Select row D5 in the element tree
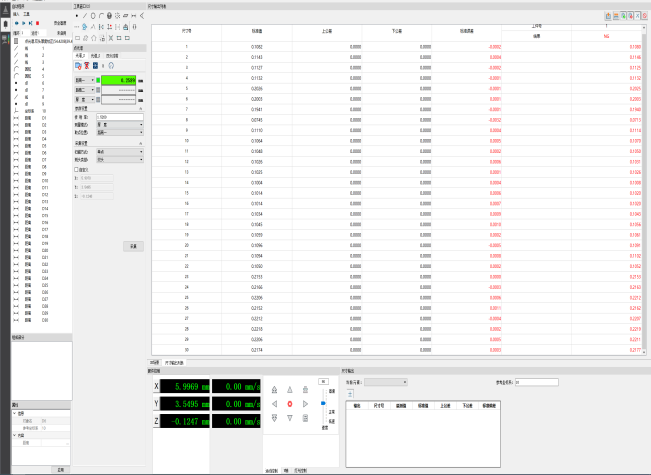The image size is (651, 475). click(44, 143)
